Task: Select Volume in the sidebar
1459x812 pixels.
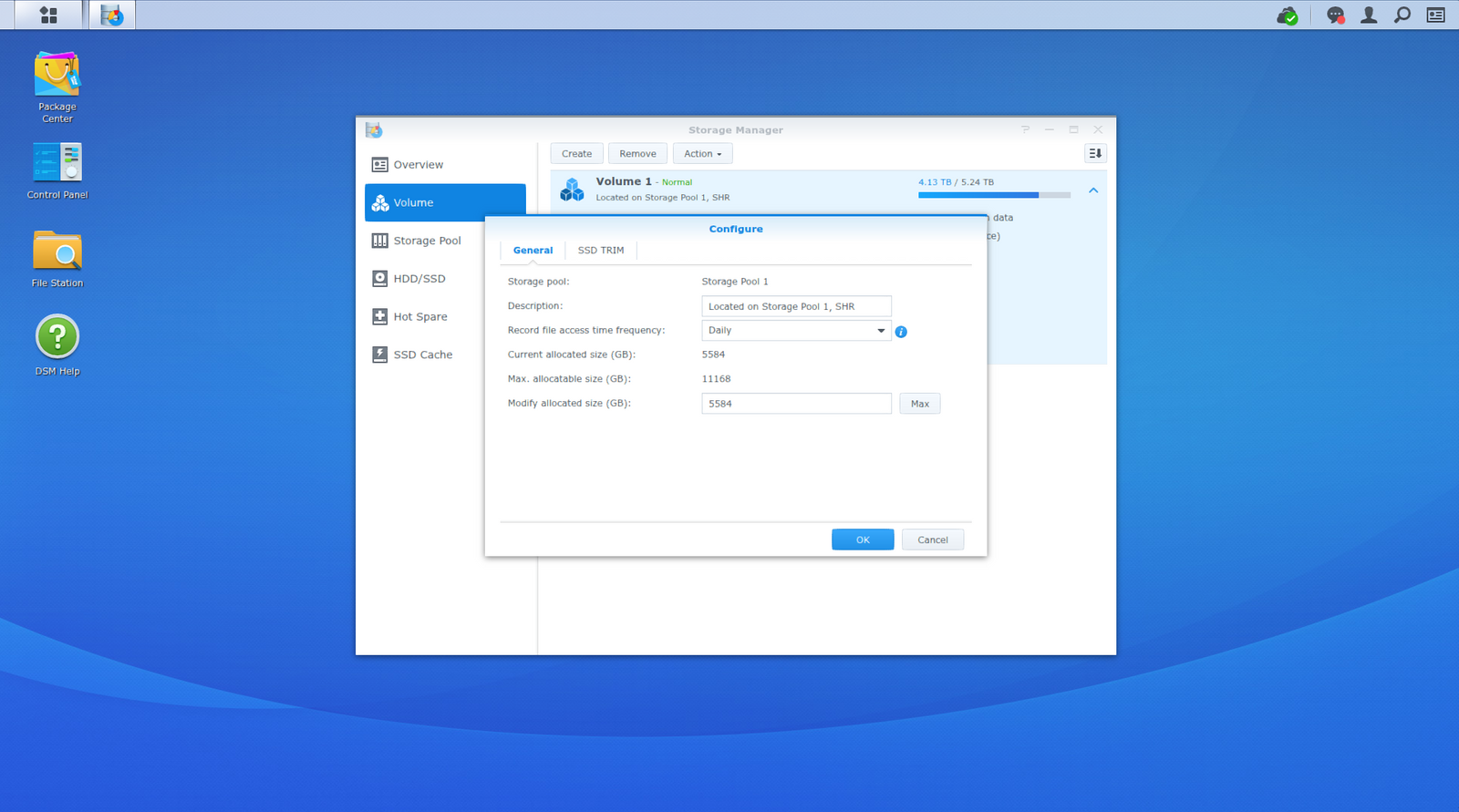Action: (x=445, y=202)
